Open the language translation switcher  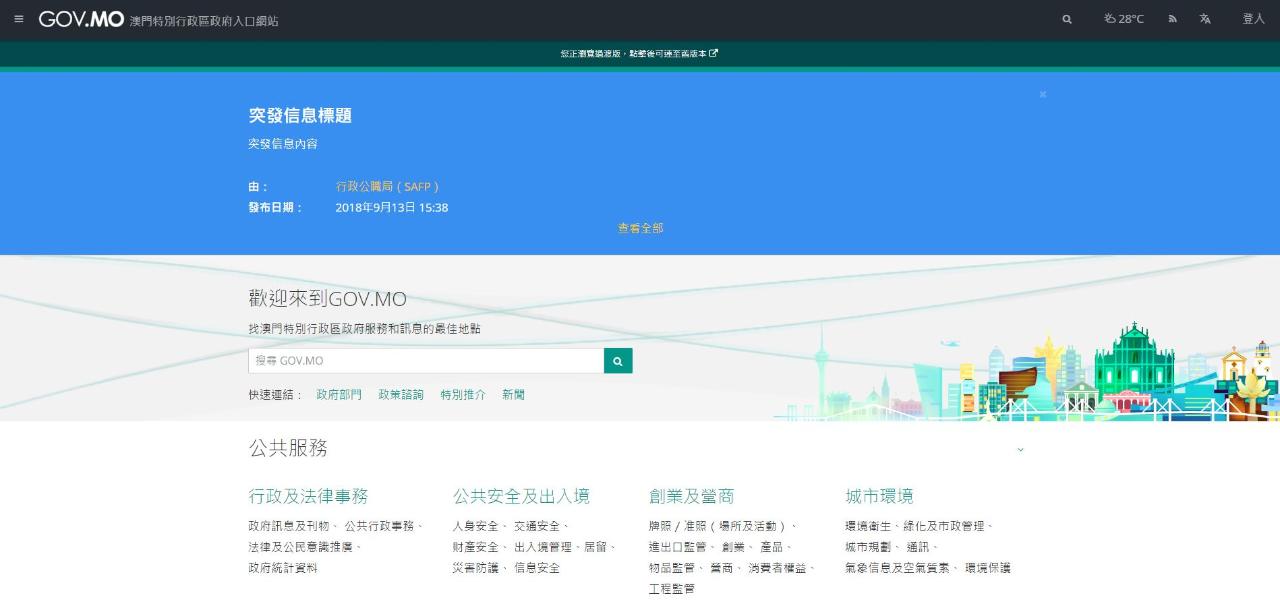point(1205,19)
